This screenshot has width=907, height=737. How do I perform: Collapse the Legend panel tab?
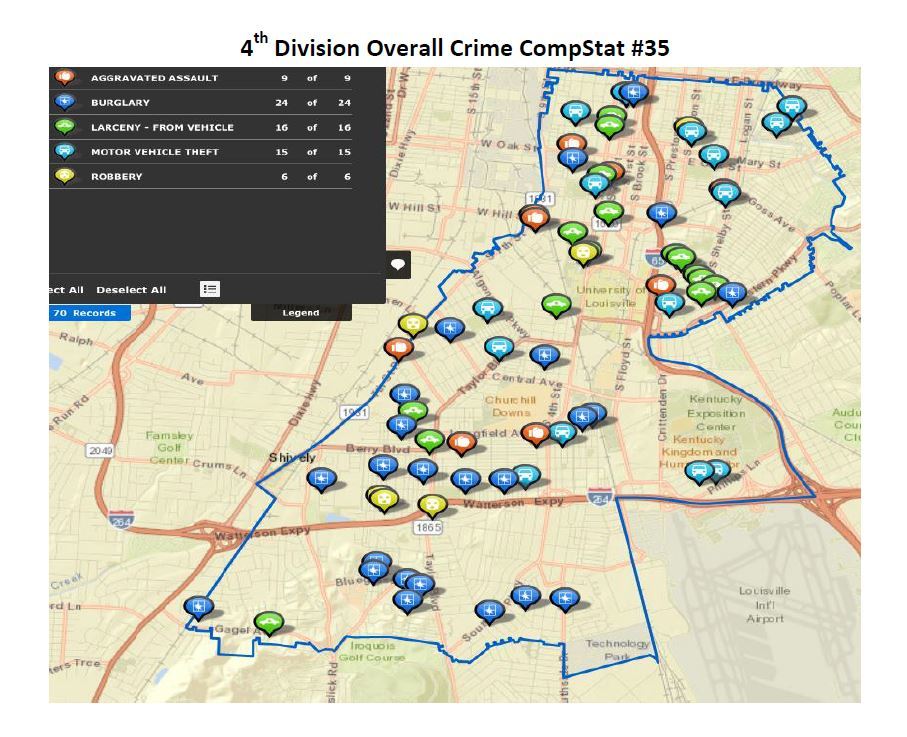tap(301, 313)
